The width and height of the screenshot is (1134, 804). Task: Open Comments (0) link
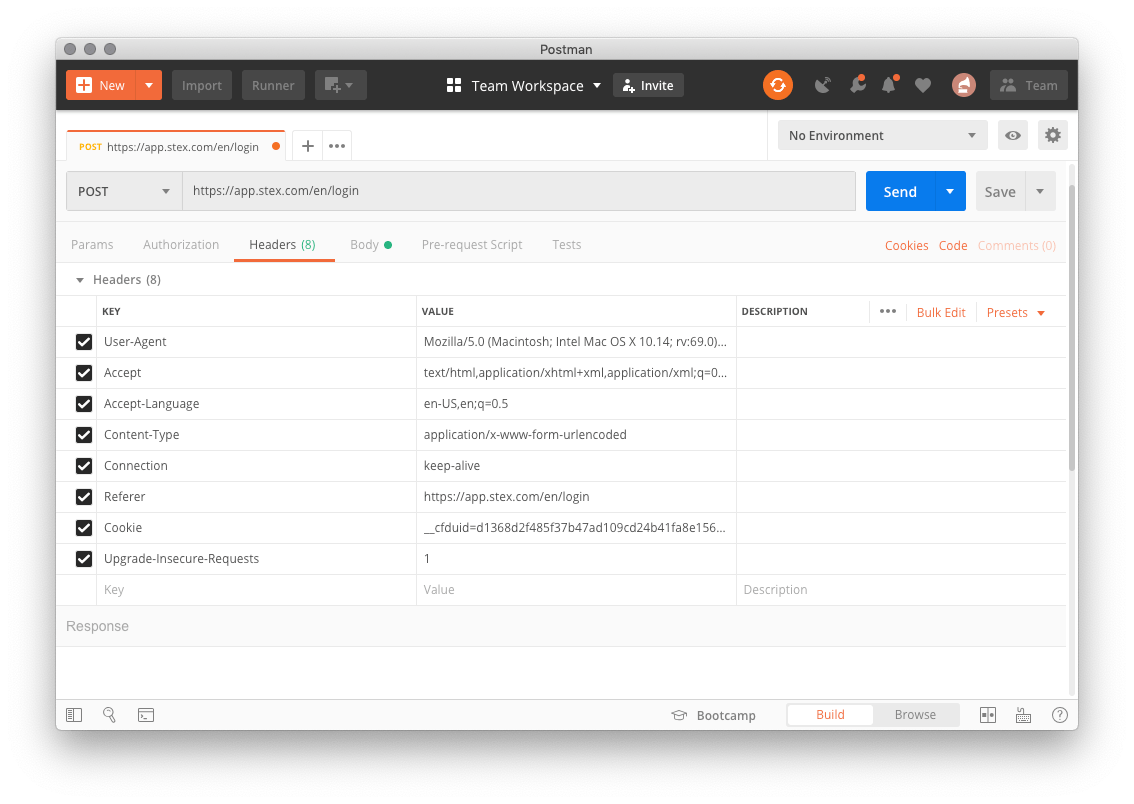pyautogui.click(x=1016, y=246)
